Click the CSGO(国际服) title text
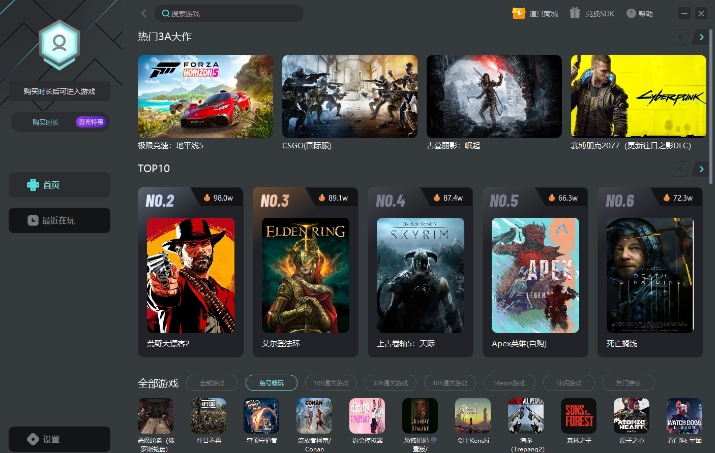The image size is (715, 453). (x=306, y=146)
